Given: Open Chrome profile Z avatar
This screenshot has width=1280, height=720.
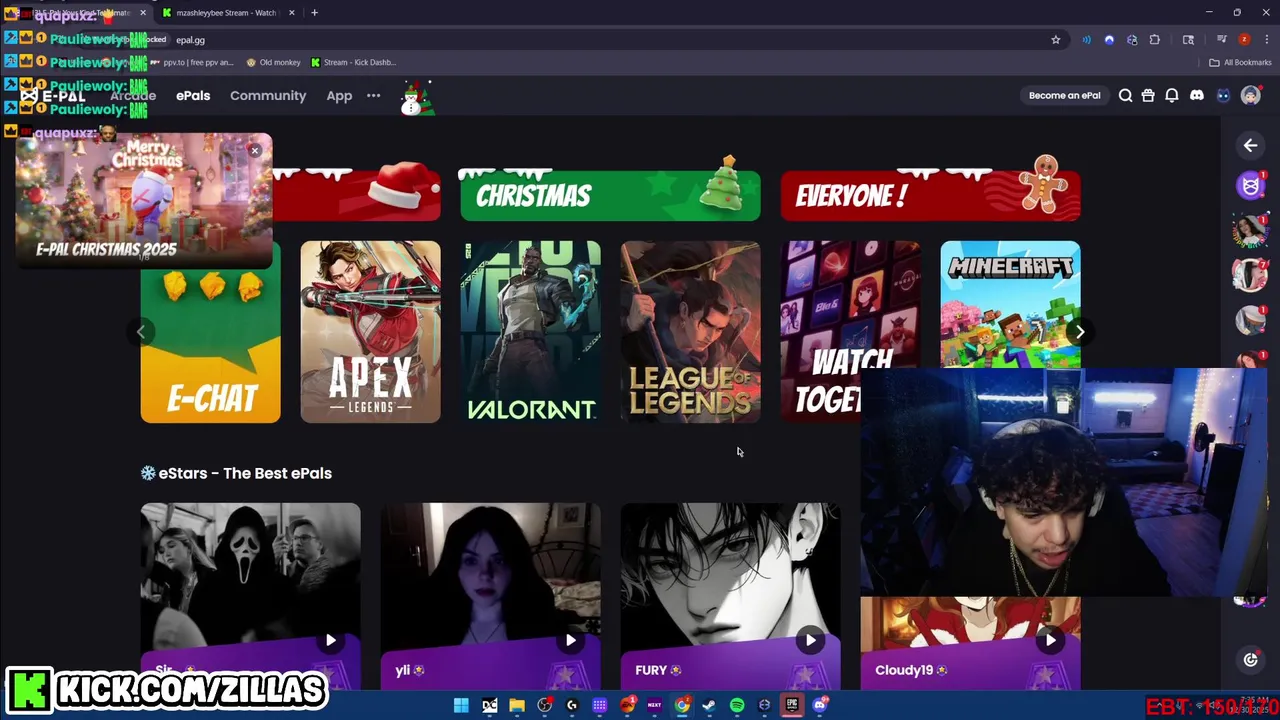Looking at the screenshot, I should [x=1244, y=40].
